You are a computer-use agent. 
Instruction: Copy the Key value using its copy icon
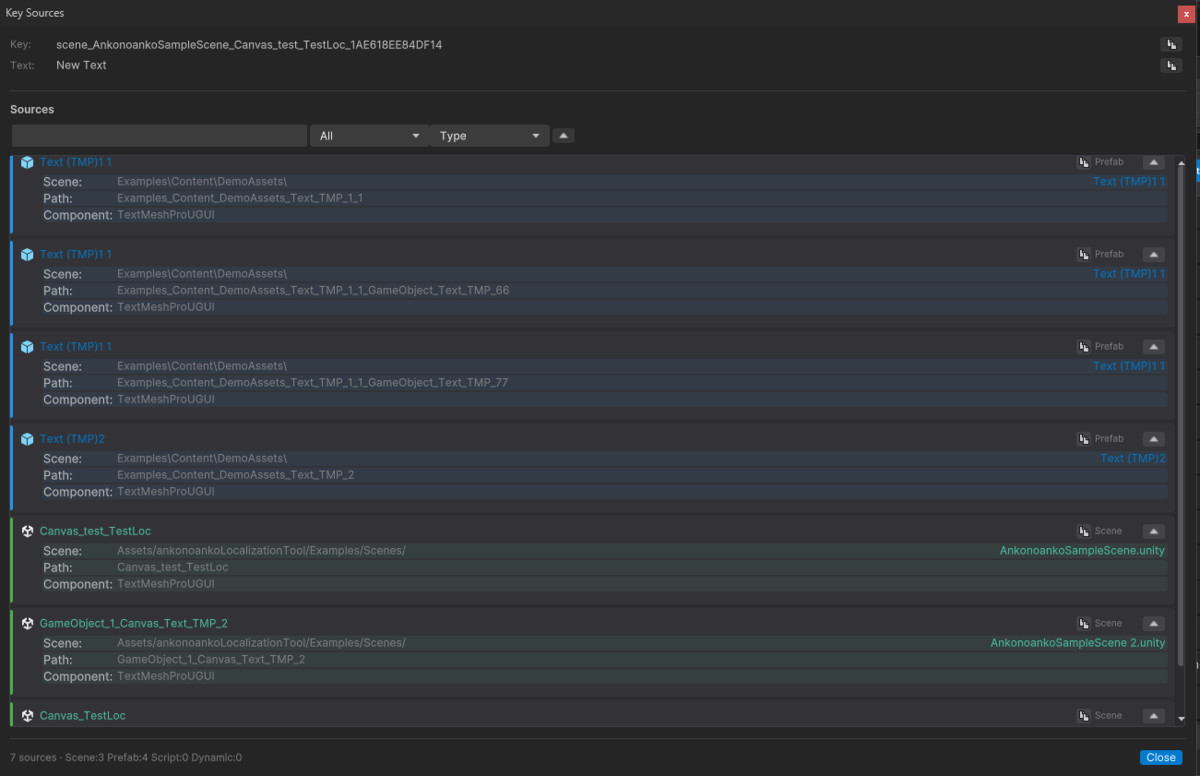(1171, 45)
